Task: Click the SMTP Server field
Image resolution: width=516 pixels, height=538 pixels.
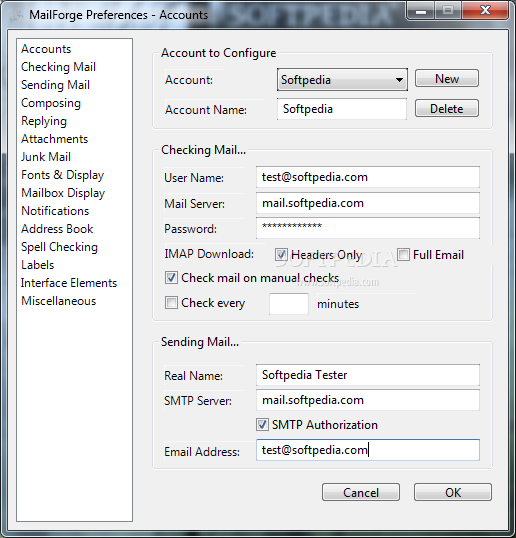Action: [368, 400]
